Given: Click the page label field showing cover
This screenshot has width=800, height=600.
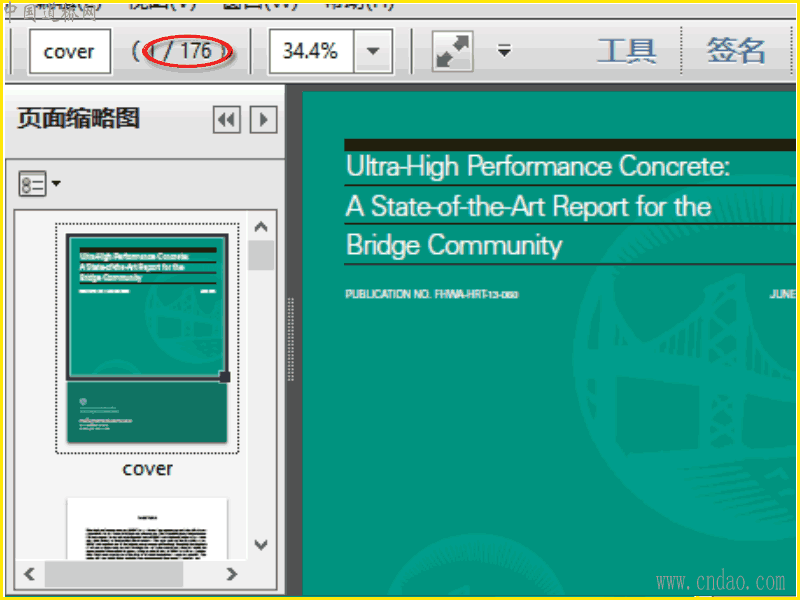Looking at the screenshot, I should pyautogui.click(x=70, y=52).
